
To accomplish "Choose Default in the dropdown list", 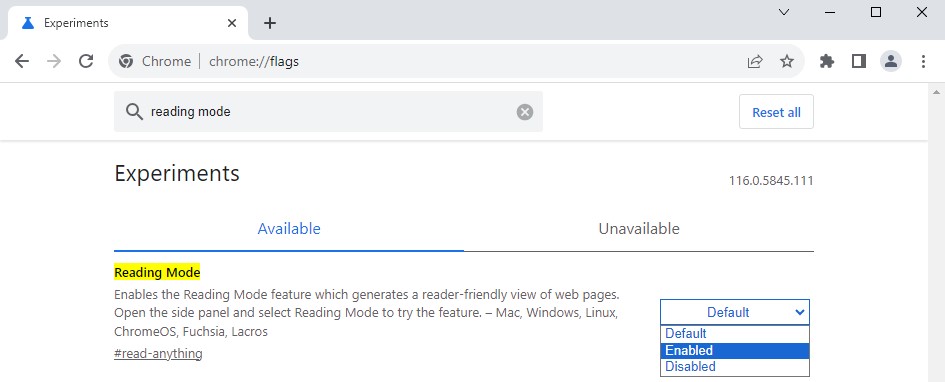I will [735, 334].
